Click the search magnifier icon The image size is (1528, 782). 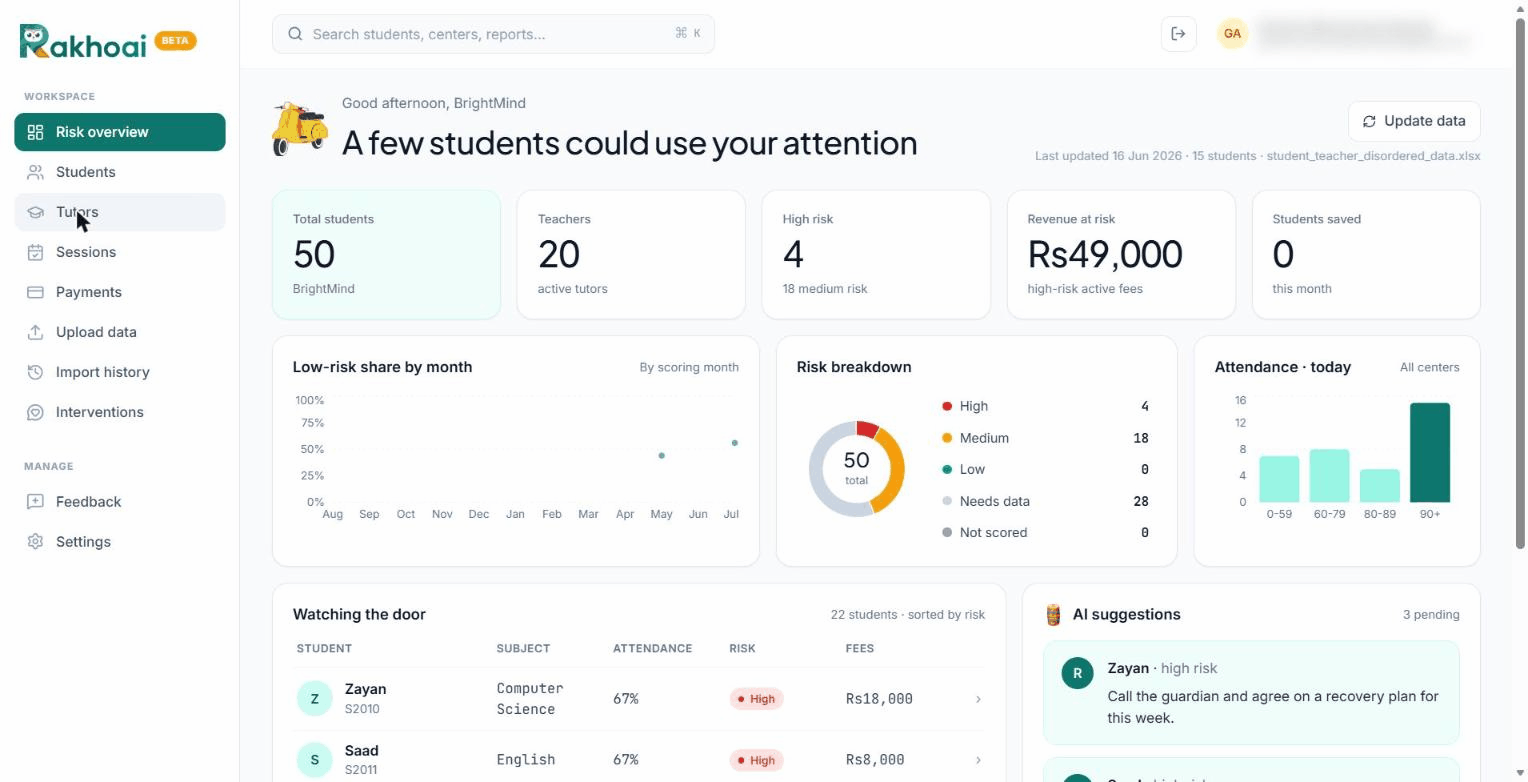point(295,34)
